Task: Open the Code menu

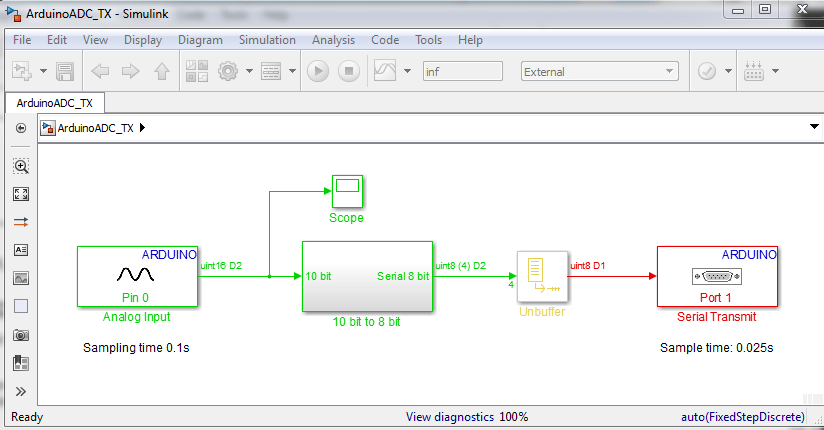Action: 385,40
